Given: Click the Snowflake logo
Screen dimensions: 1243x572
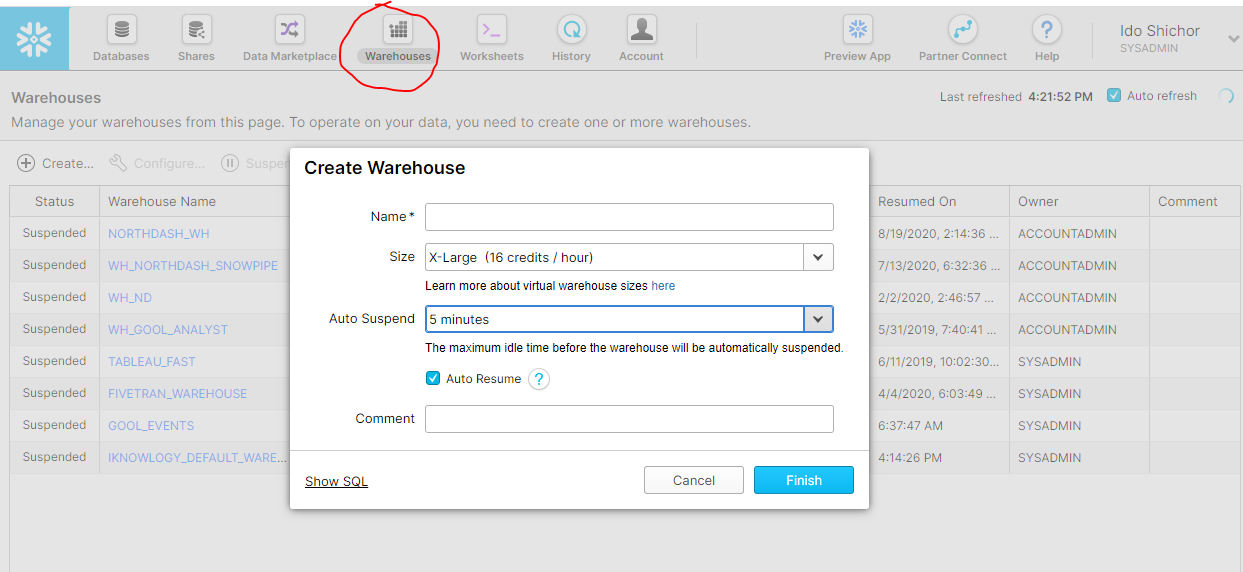Looking at the screenshot, I should 35,39.
